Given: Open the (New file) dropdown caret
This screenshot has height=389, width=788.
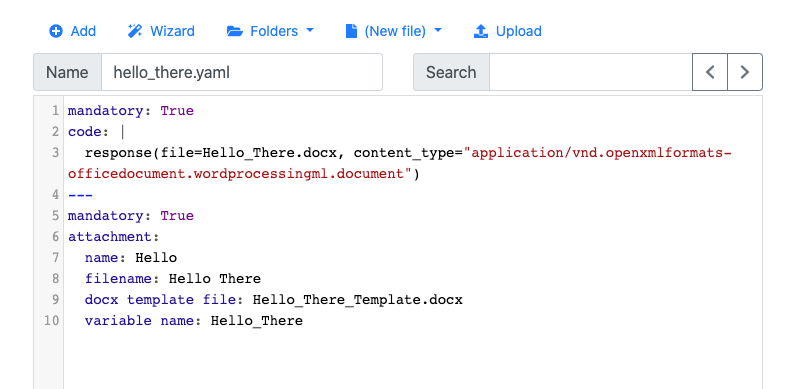Looking at the screenshot, I should 438,31.
